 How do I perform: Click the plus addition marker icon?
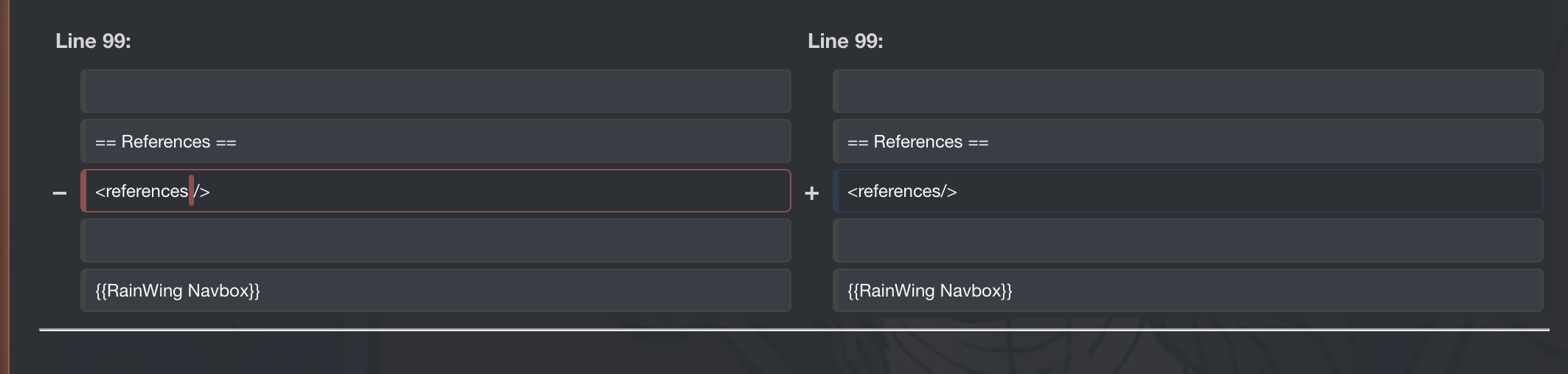pyautogui.click(x=811, y=193)
